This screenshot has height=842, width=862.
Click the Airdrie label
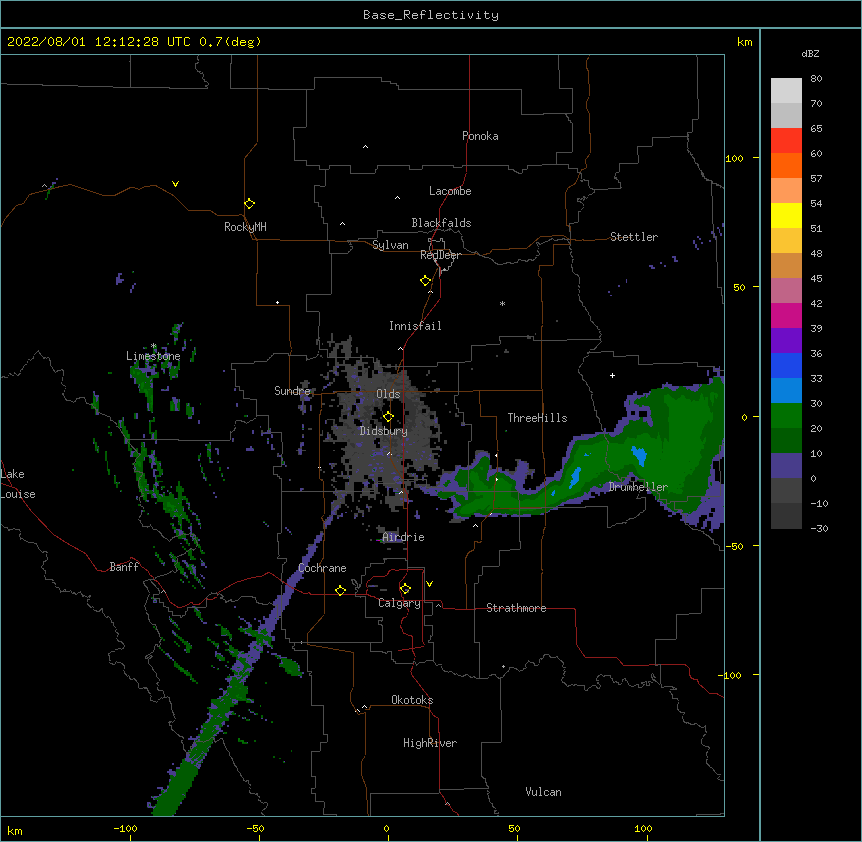click(404, 537)
